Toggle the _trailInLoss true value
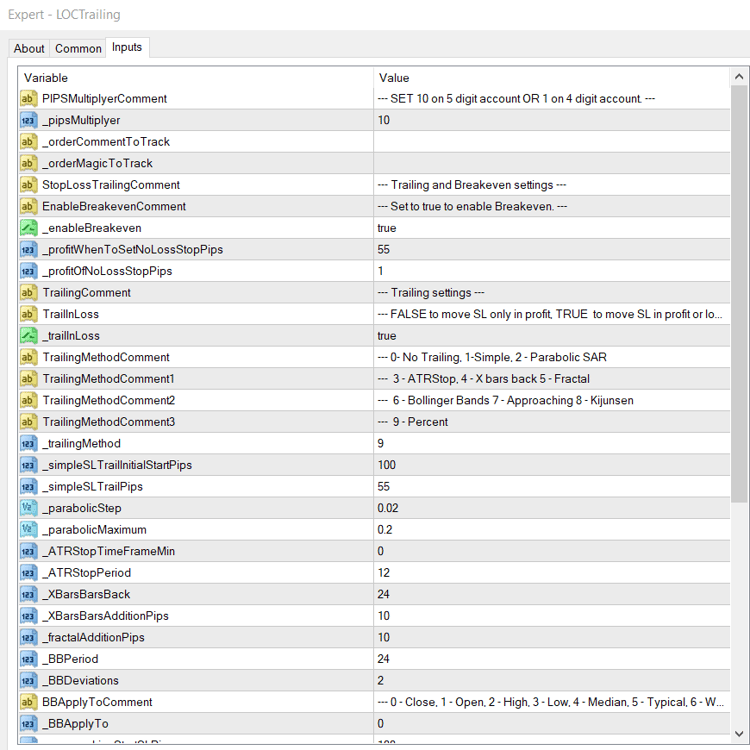This screenshot has width=750, height=750. 551,335
